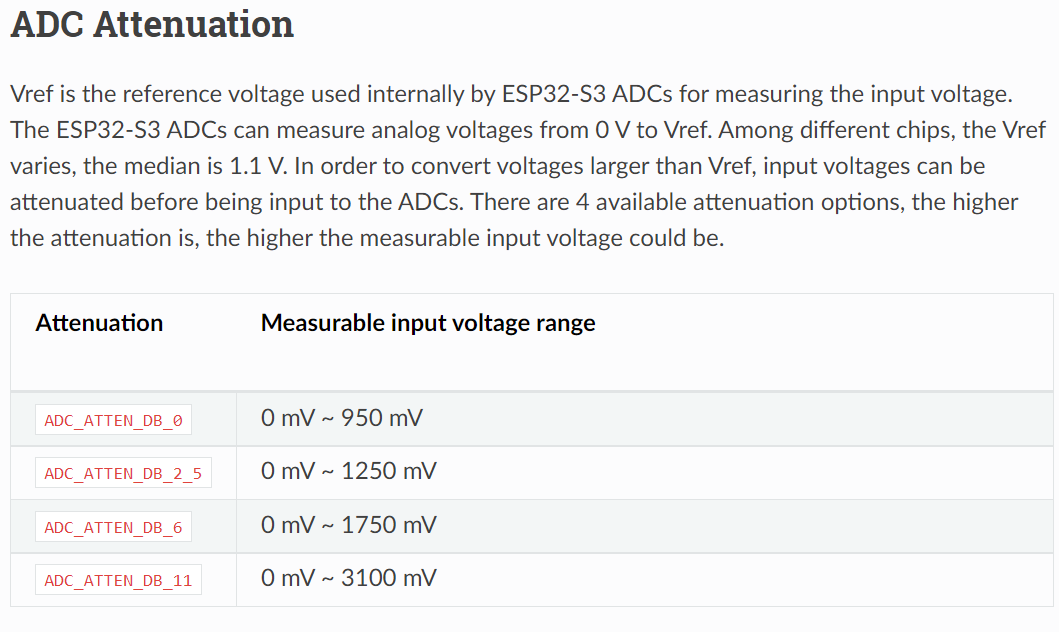
Task: Pick the "0 mV ~ 3100 mV" cell
Action: click(x=349, y=578)
